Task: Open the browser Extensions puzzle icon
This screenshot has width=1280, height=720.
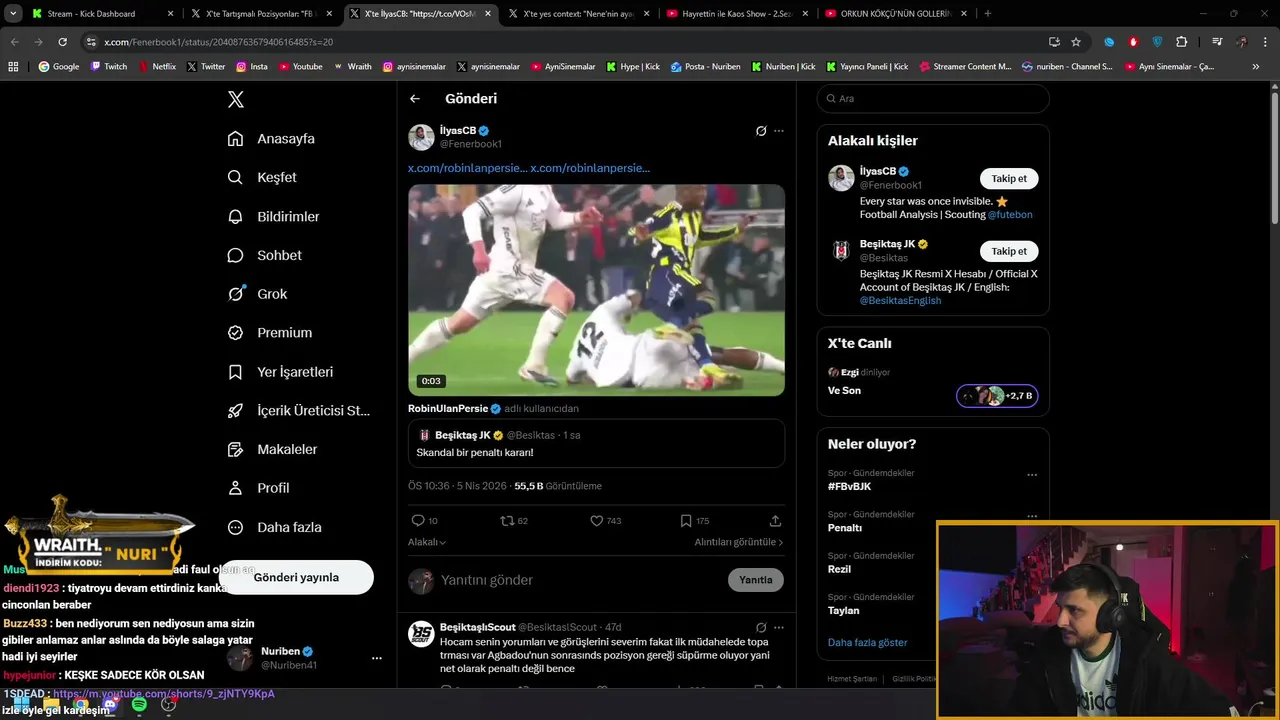Action: coord(1182,42)
